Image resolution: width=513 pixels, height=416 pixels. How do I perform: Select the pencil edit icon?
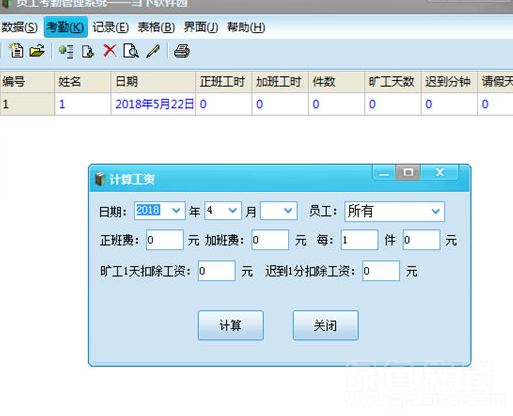153,51
